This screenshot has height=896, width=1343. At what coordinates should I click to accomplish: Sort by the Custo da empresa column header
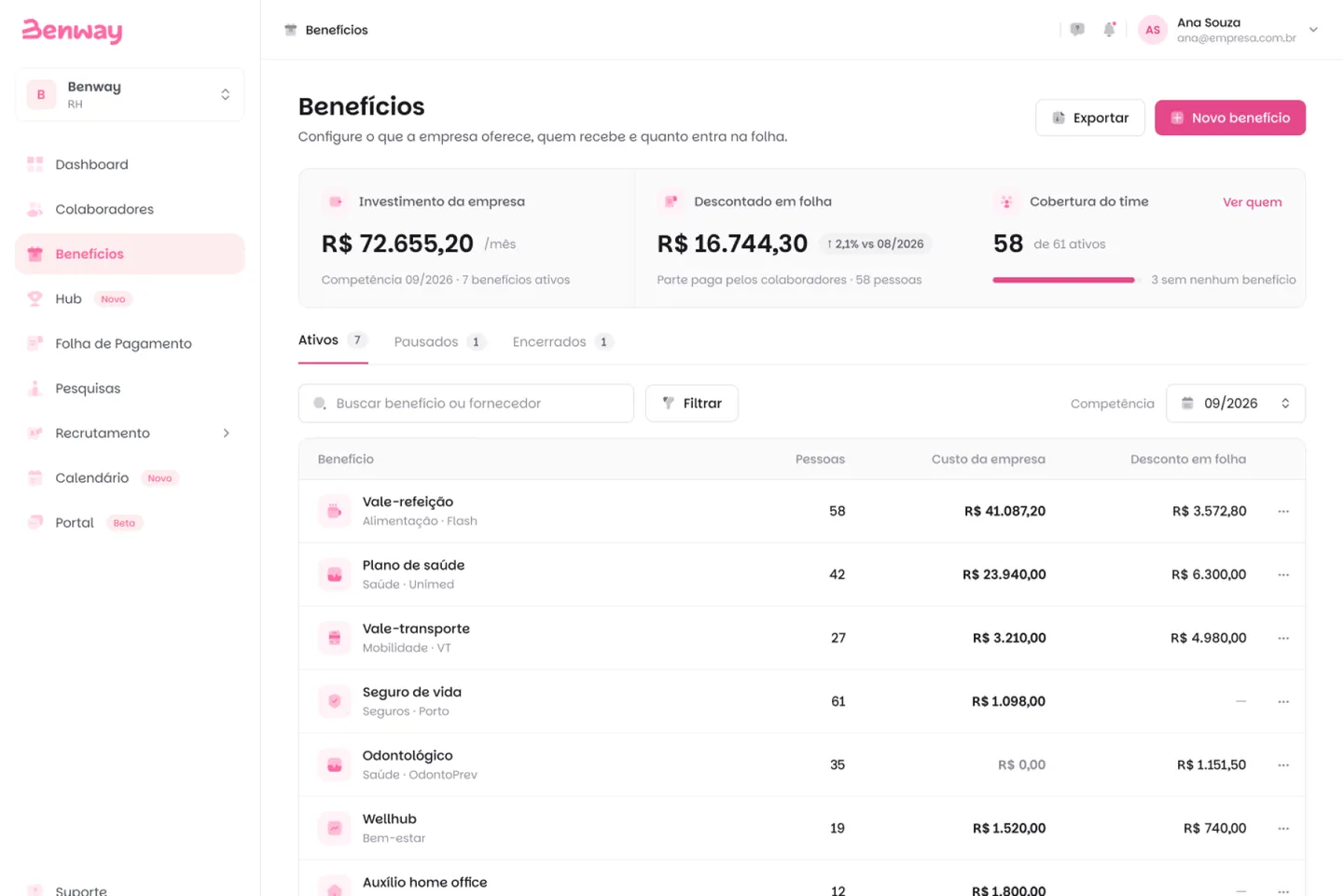[x=989, y=459]
